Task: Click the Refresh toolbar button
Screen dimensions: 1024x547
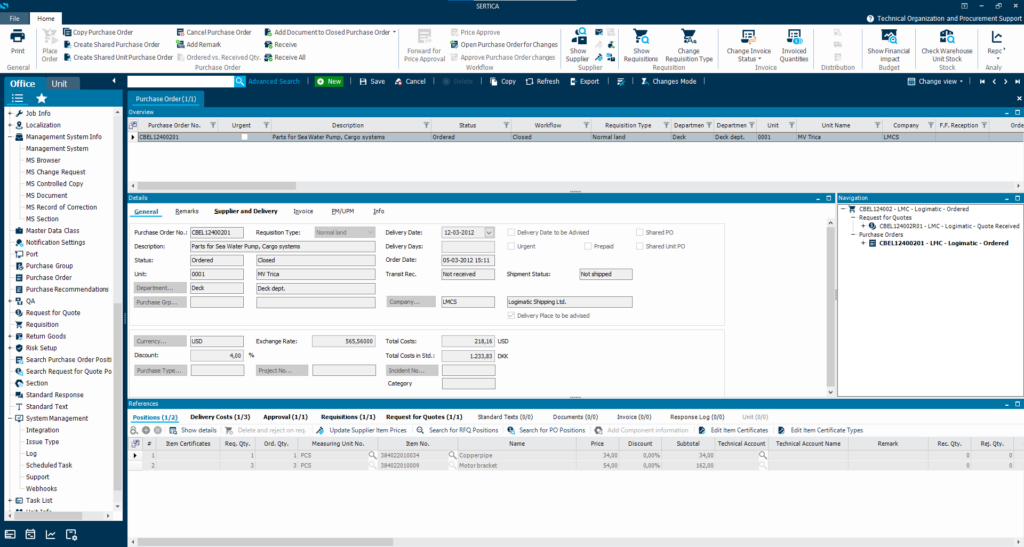Action: pyautogui.click(x=542, y=82)
